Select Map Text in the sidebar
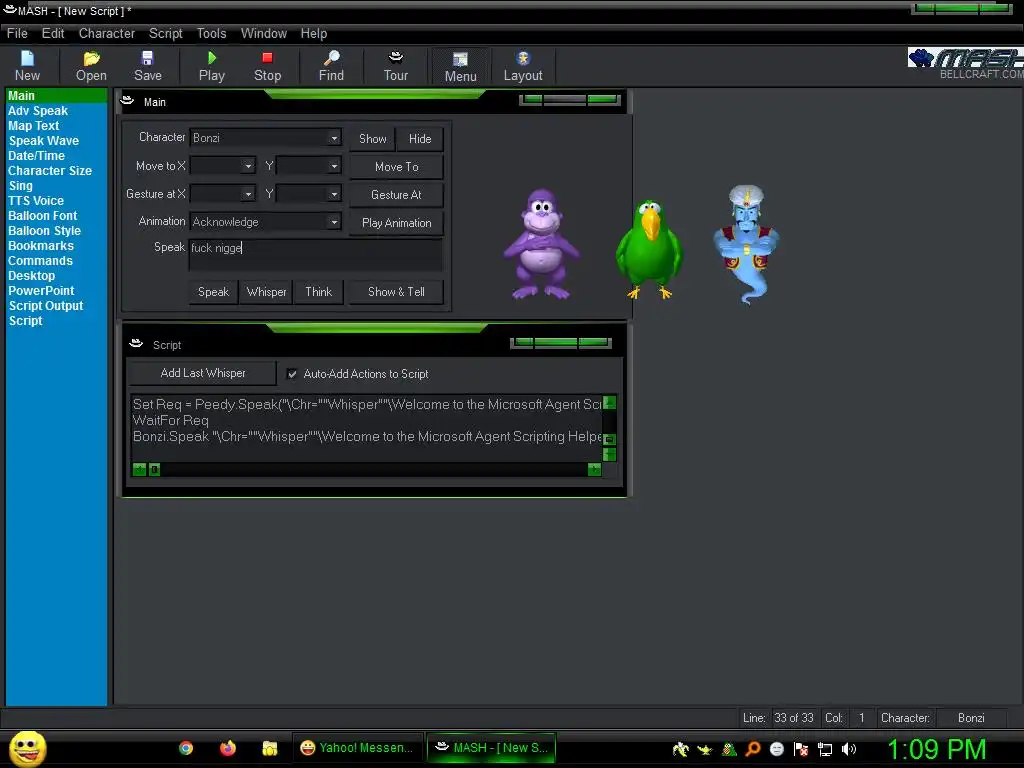1024x768 pixels. (33, 125)
